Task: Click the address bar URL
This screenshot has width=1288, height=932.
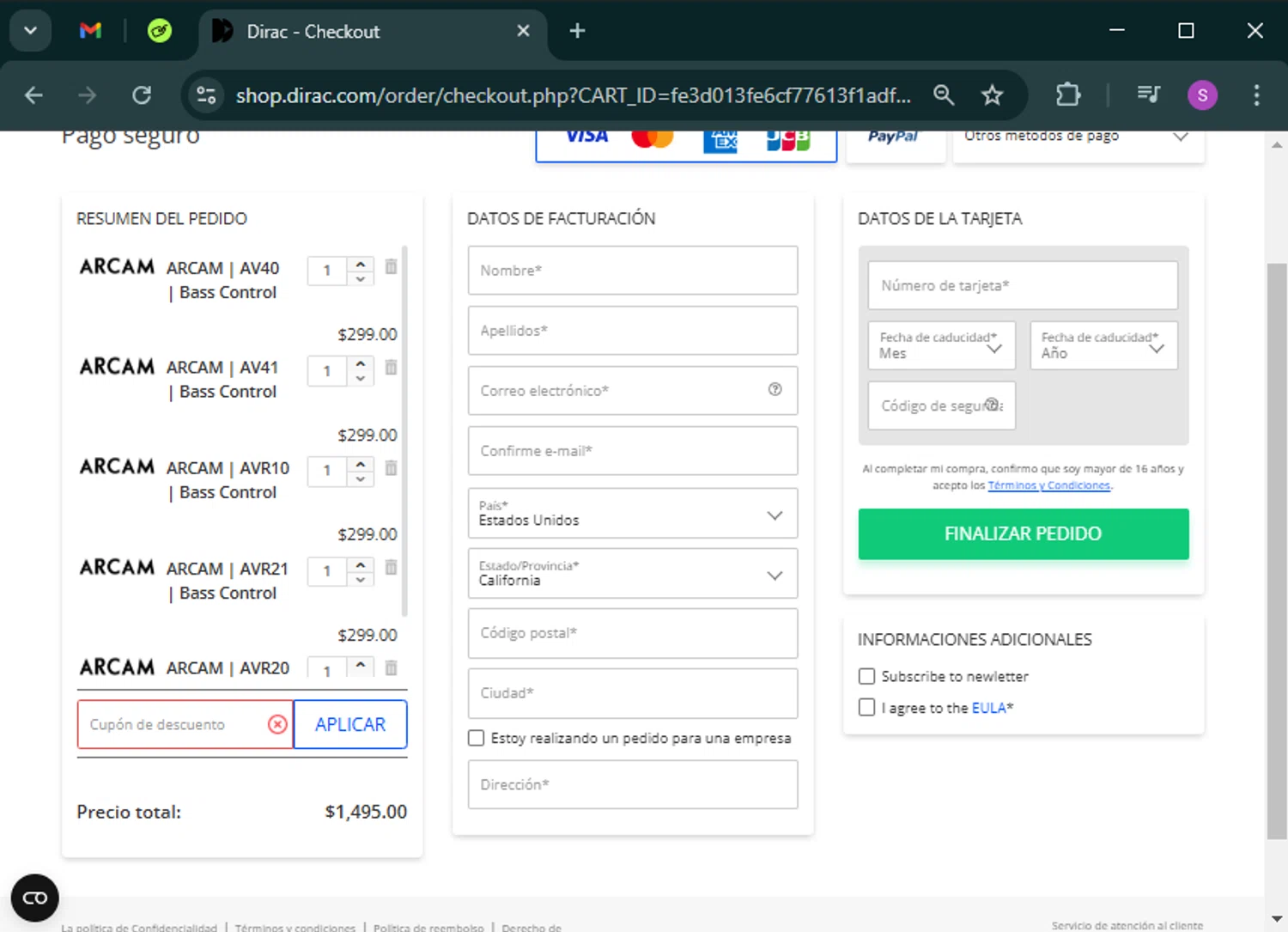Action: click(x=574, y=94)
